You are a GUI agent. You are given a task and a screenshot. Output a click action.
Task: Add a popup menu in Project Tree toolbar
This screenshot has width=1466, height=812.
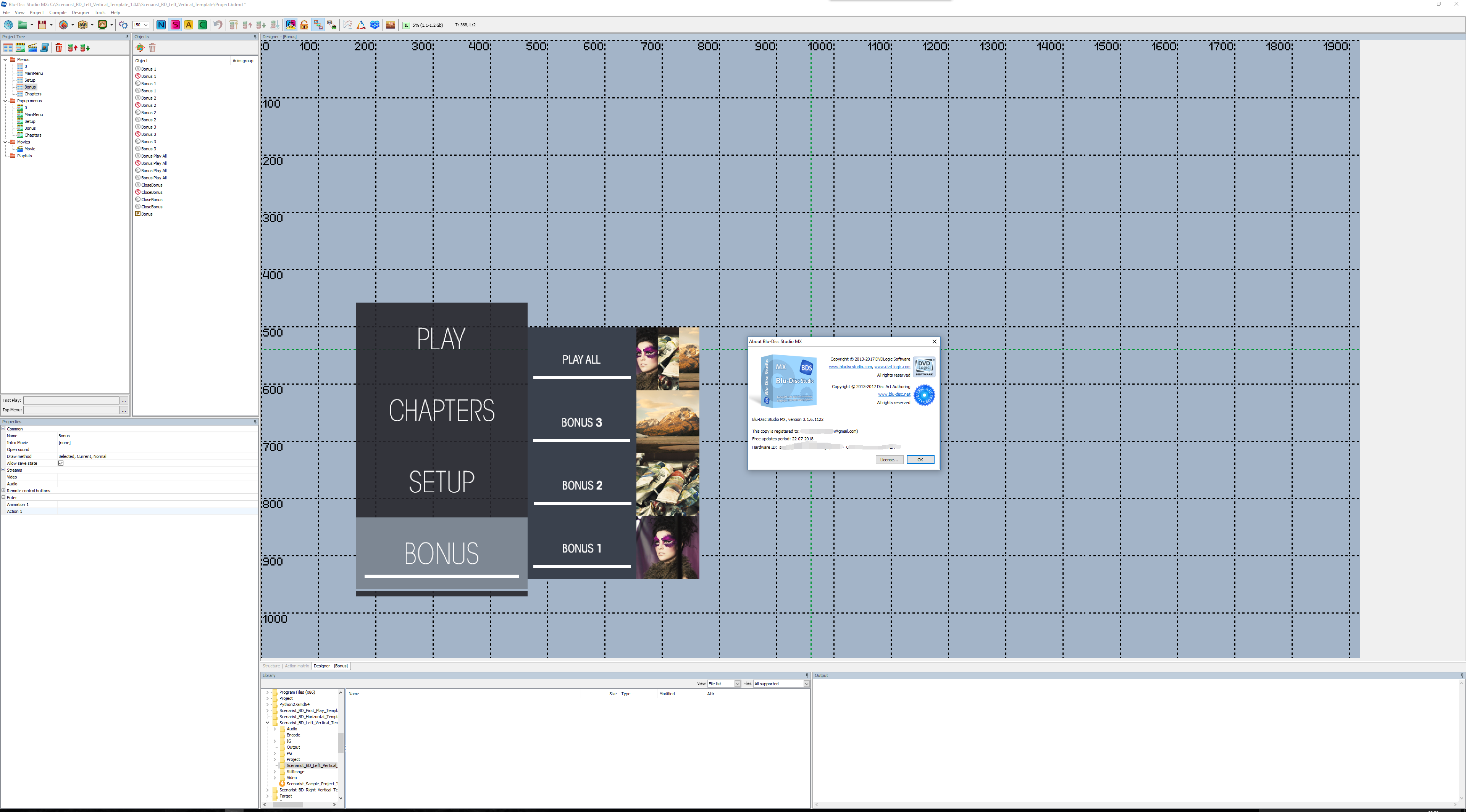click(x=20, y=48)
